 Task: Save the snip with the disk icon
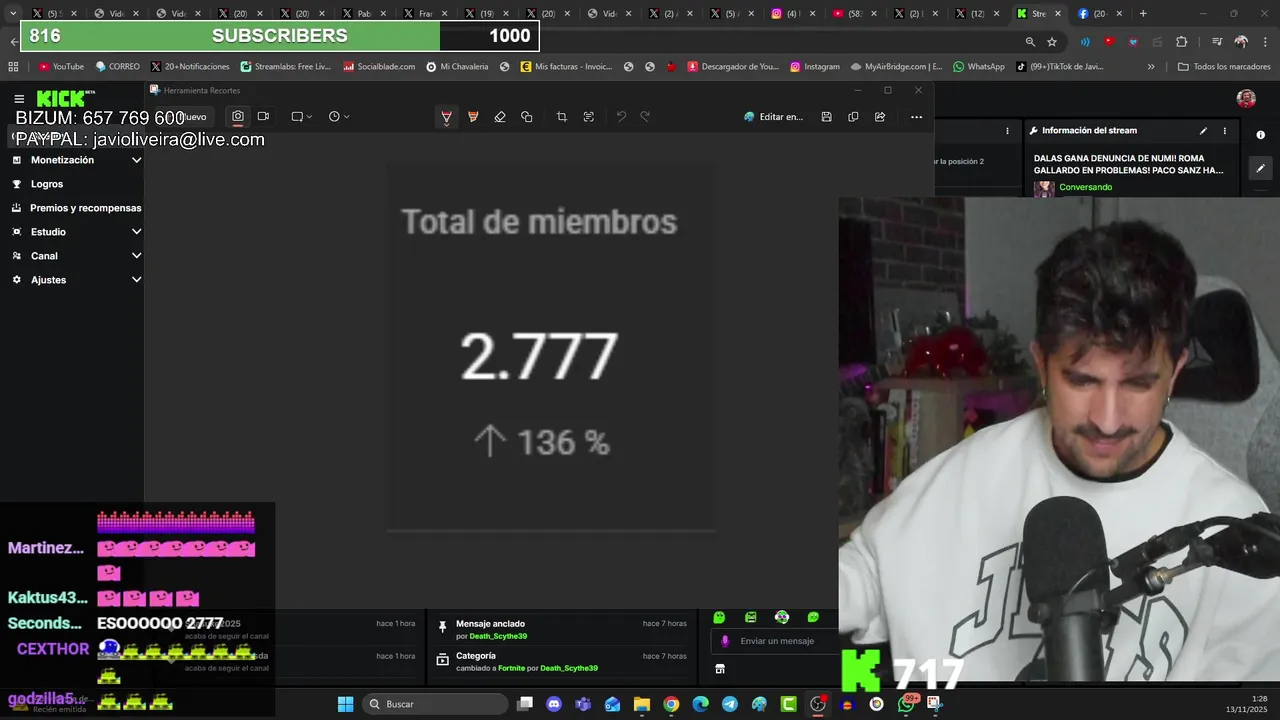pos(826,117)
